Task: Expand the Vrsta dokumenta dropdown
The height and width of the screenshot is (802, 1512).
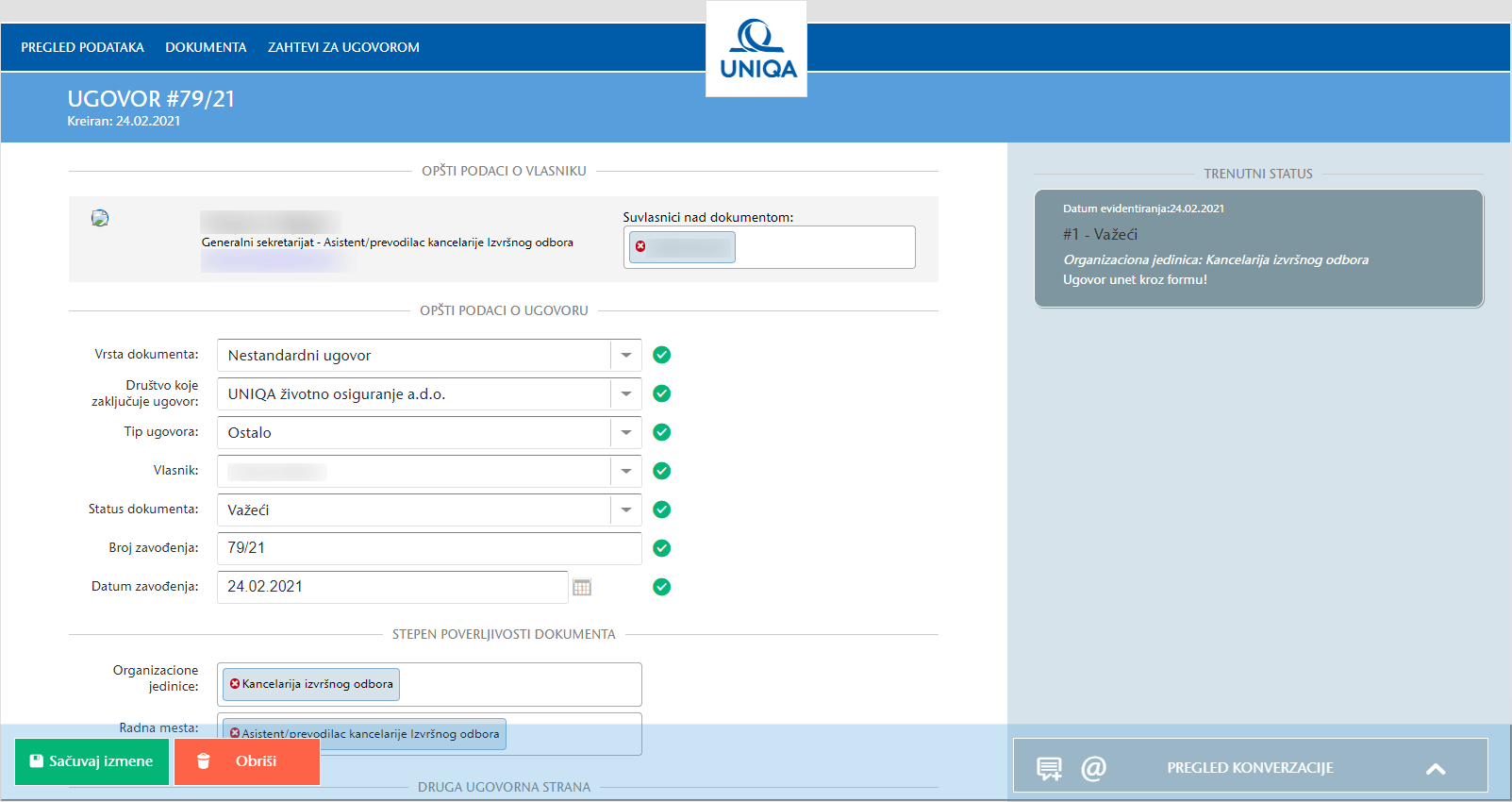Action: 625,356
